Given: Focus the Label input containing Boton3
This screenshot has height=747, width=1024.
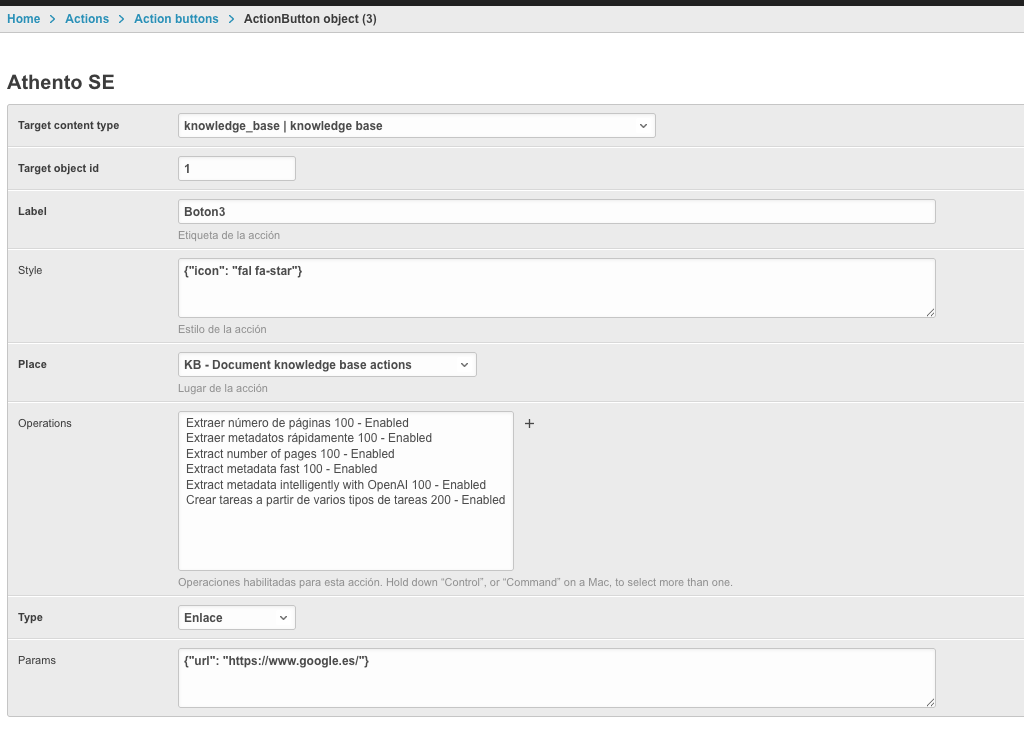Looking at the screenshot, I should click(x=556, y=212).
